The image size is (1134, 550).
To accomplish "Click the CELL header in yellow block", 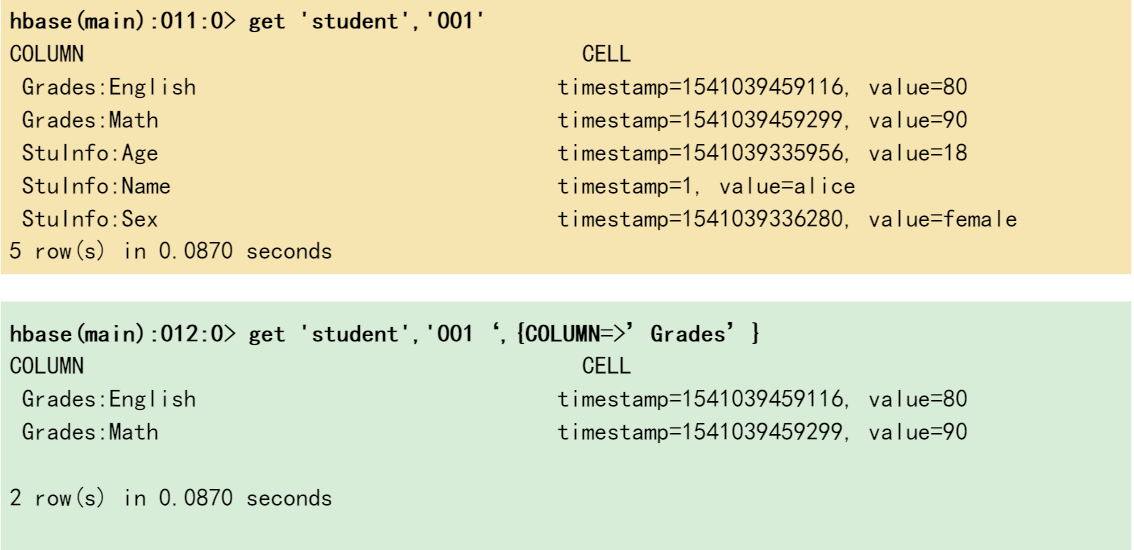I will pos(606,54).
